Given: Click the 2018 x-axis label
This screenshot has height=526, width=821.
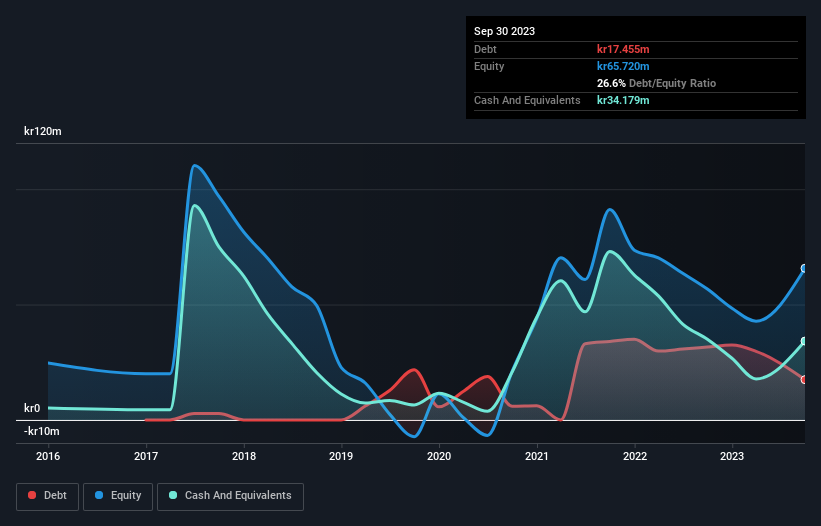Looking at the screenshot, I should pos(243,456).
